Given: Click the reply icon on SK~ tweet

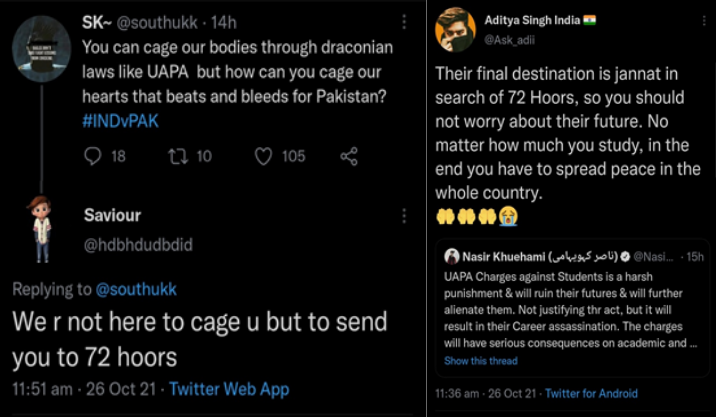Looking at the screenshot, I should (x=92, y=156).
